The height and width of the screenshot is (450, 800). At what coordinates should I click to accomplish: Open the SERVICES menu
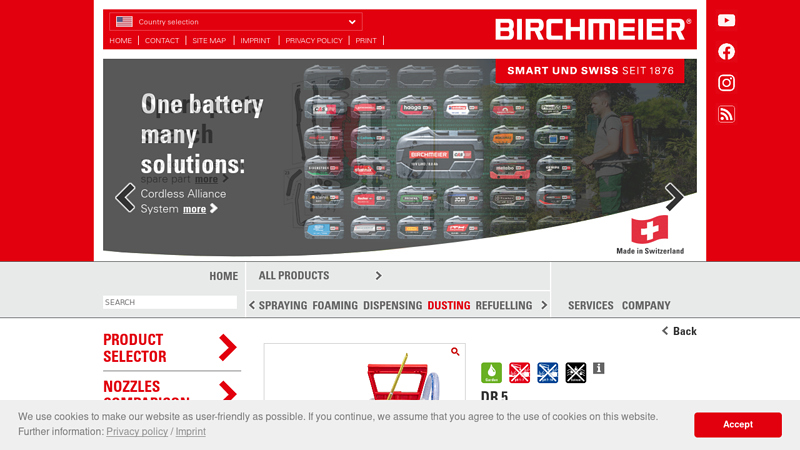pos(590,305)
